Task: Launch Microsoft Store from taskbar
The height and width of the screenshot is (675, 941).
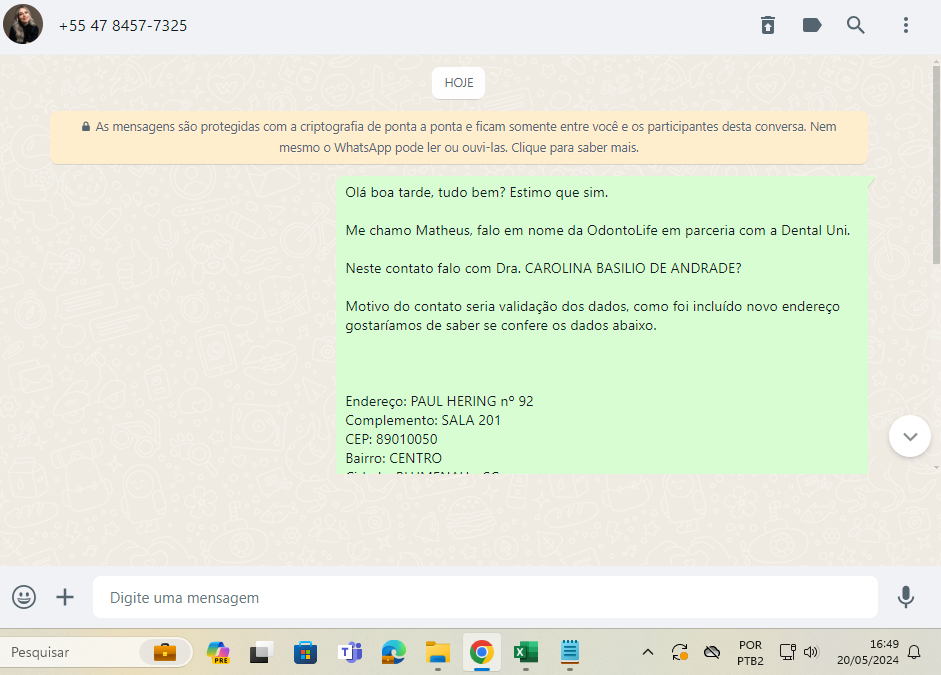Action: [305, 652]
